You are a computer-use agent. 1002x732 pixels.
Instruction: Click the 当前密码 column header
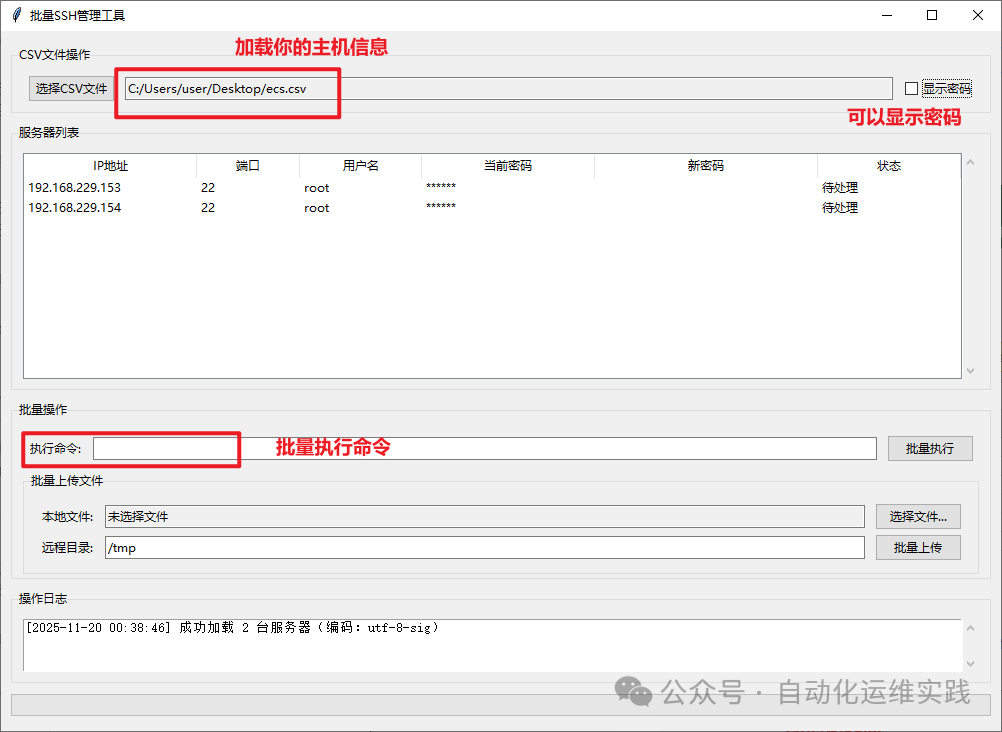tap(508, 166)
